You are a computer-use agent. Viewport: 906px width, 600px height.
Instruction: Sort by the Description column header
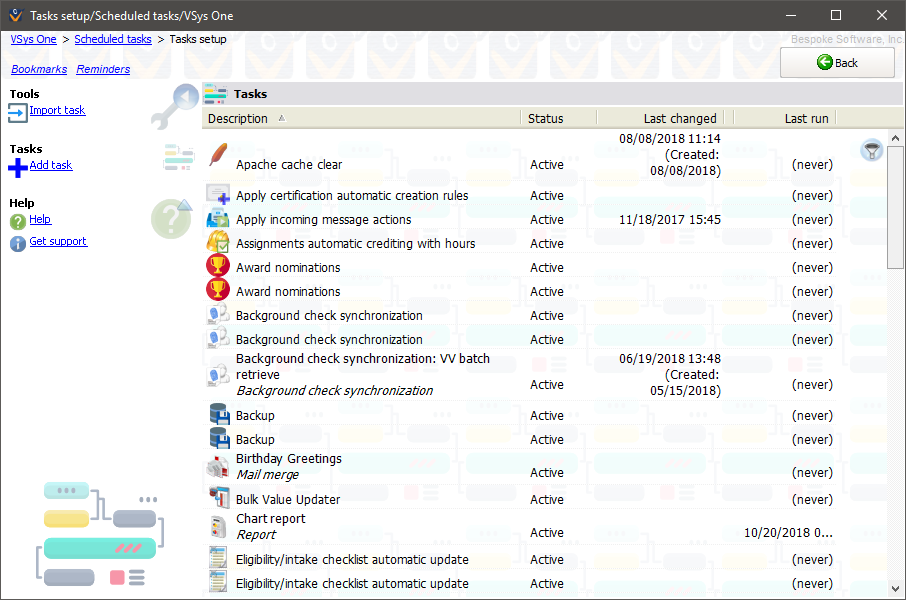click(x=238, y=118)
